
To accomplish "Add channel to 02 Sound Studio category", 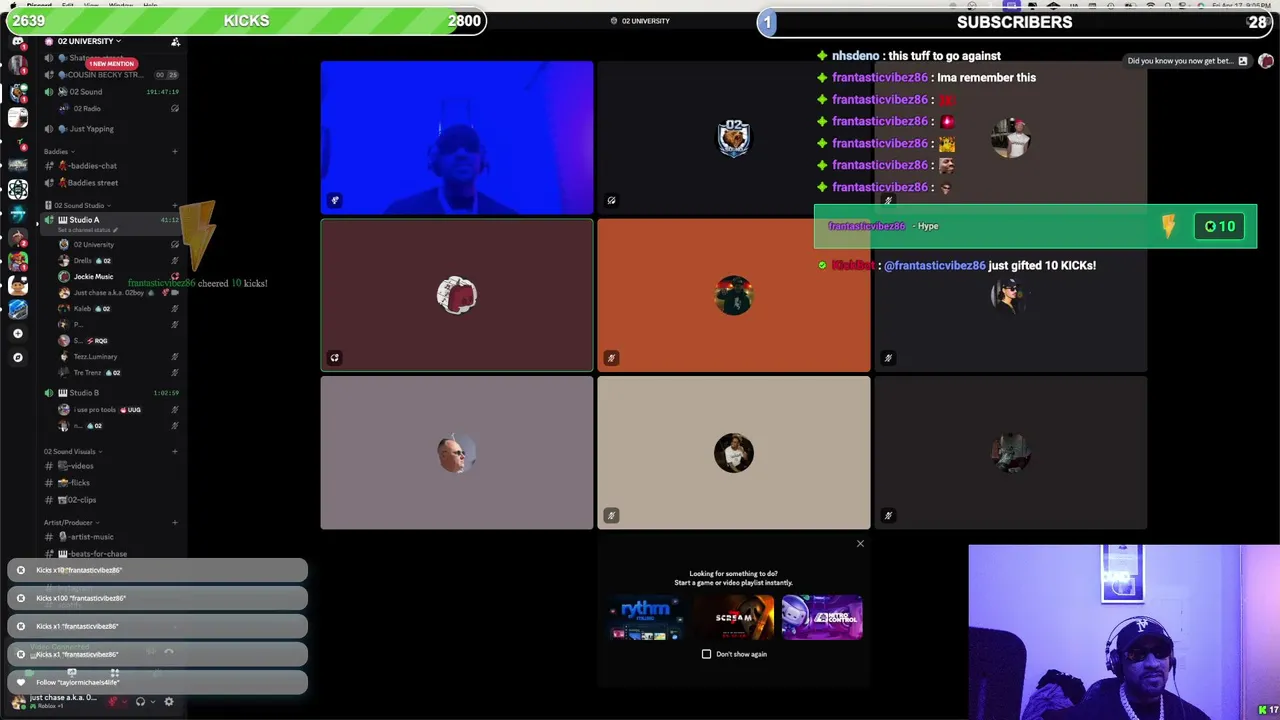I will coord(174,205).
